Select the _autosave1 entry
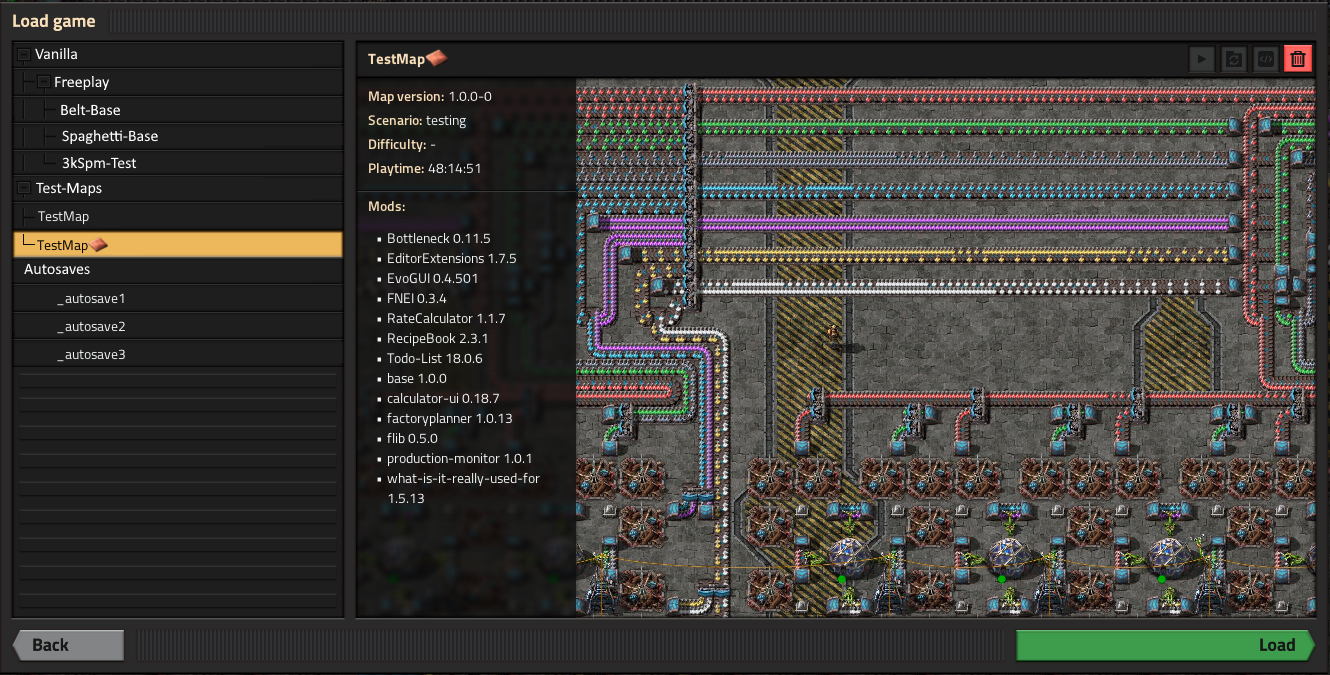Viewport: 1330px width, 675px height. 178,298
